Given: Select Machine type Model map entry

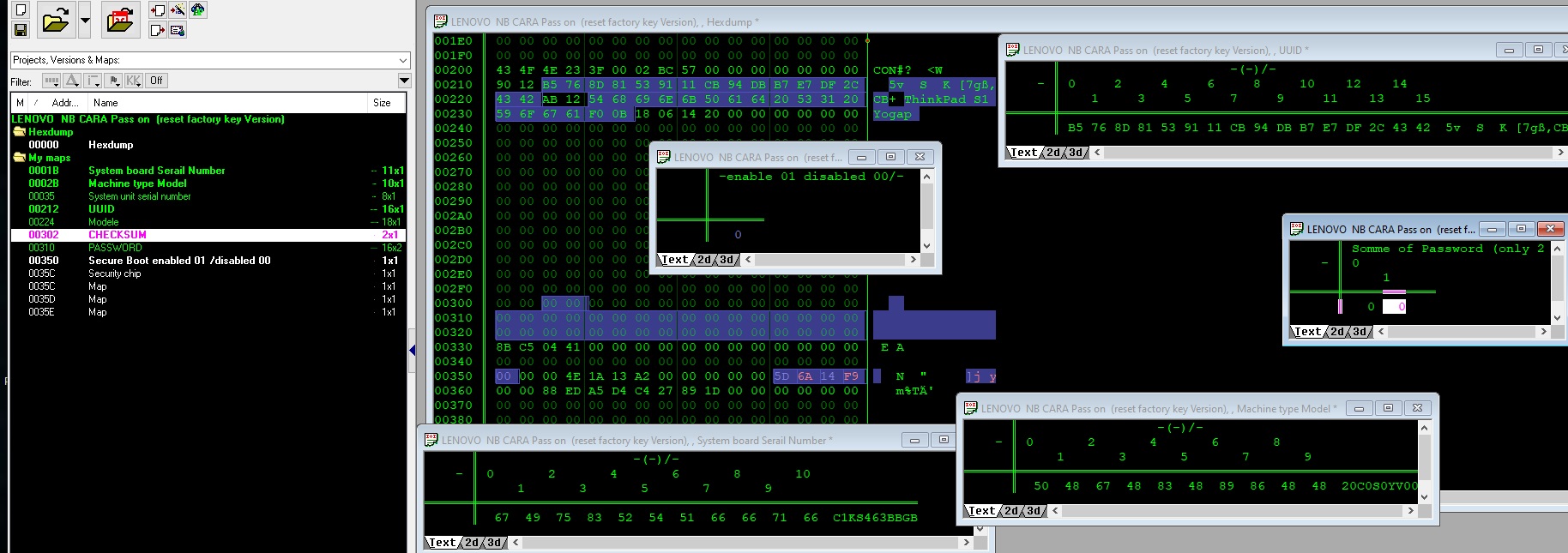Looking at the screenshot, I should pyautogui.click(x=208, y=183).
